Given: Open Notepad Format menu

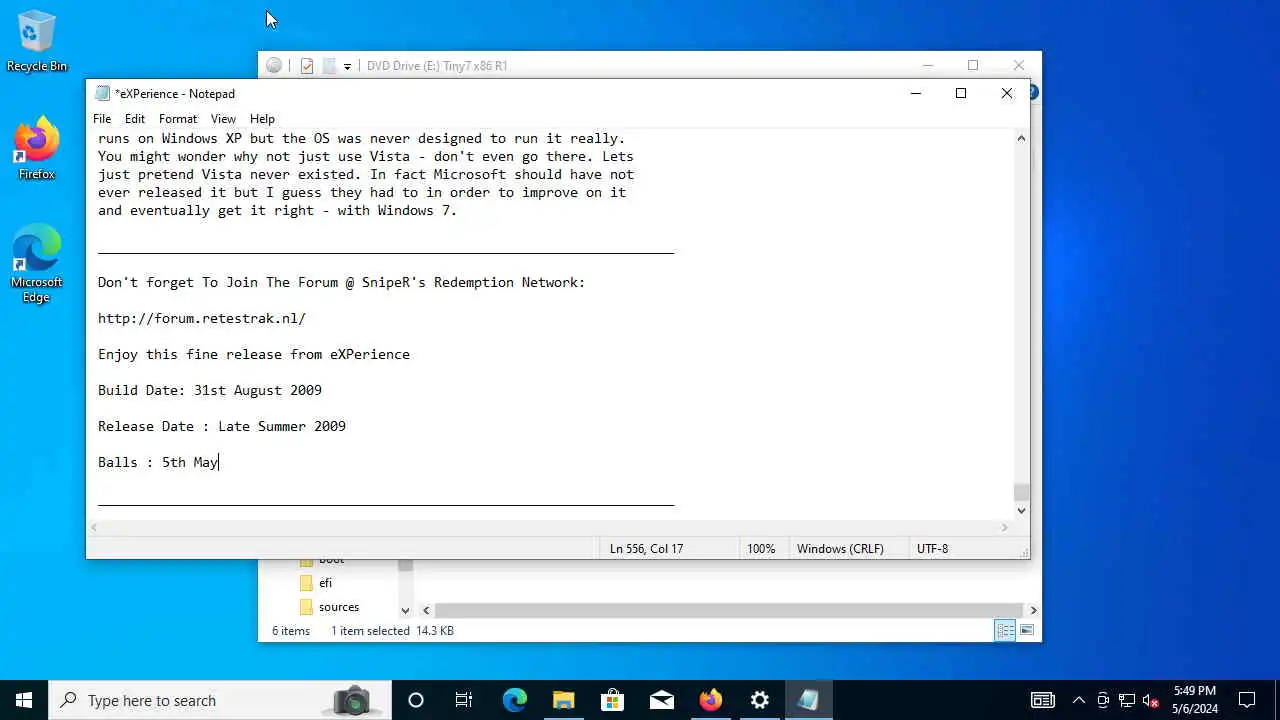Looking at the screenshot, I should tap(178, 118).
